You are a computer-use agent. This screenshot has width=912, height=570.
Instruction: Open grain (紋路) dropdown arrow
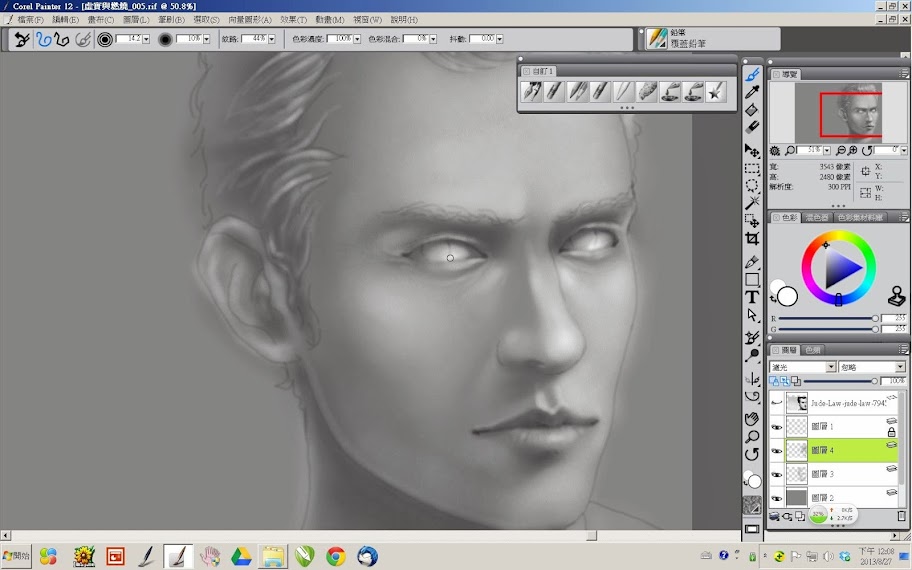pos(272,39)
